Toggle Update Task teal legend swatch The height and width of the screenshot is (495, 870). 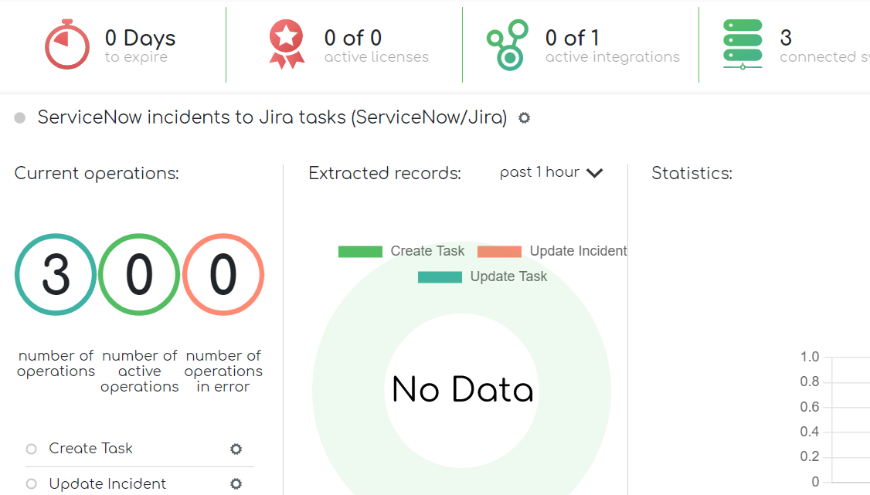[x=440, y=277]
